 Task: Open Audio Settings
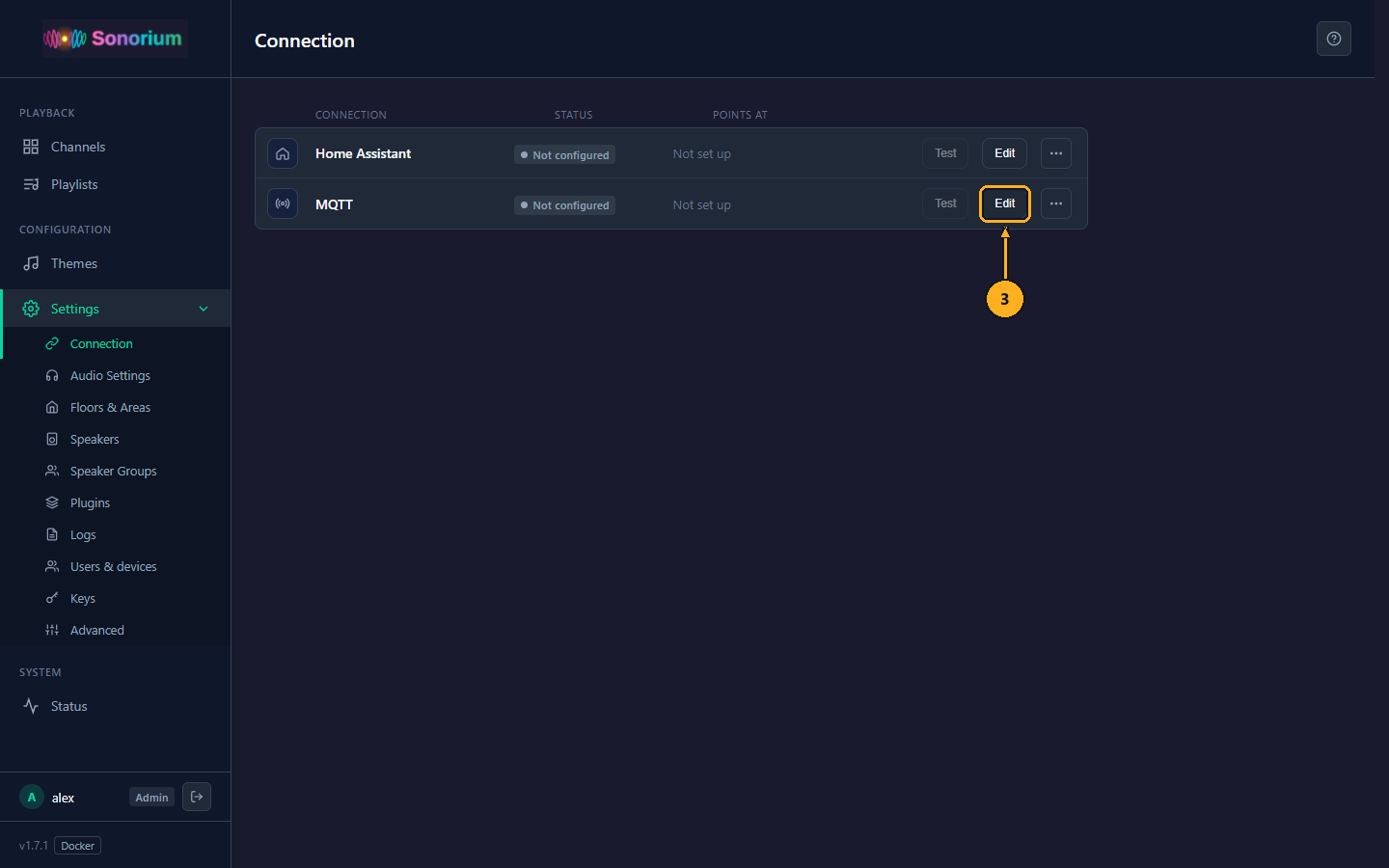pos(116,375)
